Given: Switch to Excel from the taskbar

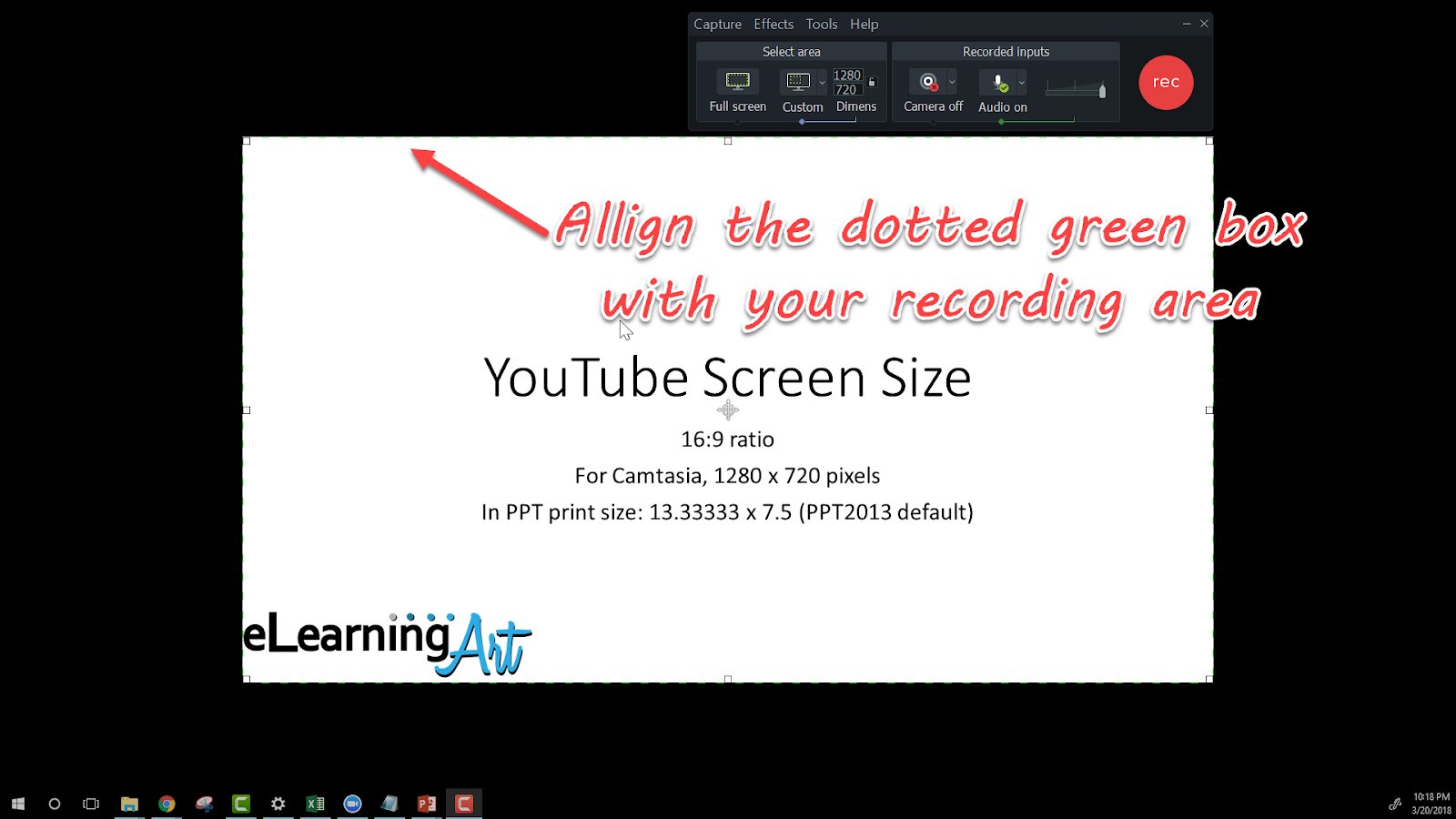Looking at the screenshot, I should tap(316, 804).
